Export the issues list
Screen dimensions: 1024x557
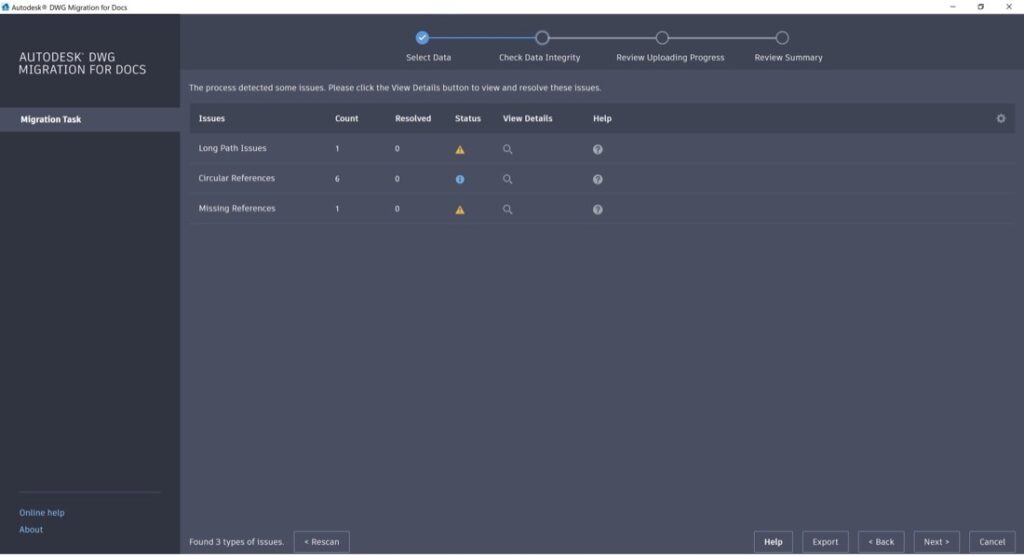coord(825,542)
